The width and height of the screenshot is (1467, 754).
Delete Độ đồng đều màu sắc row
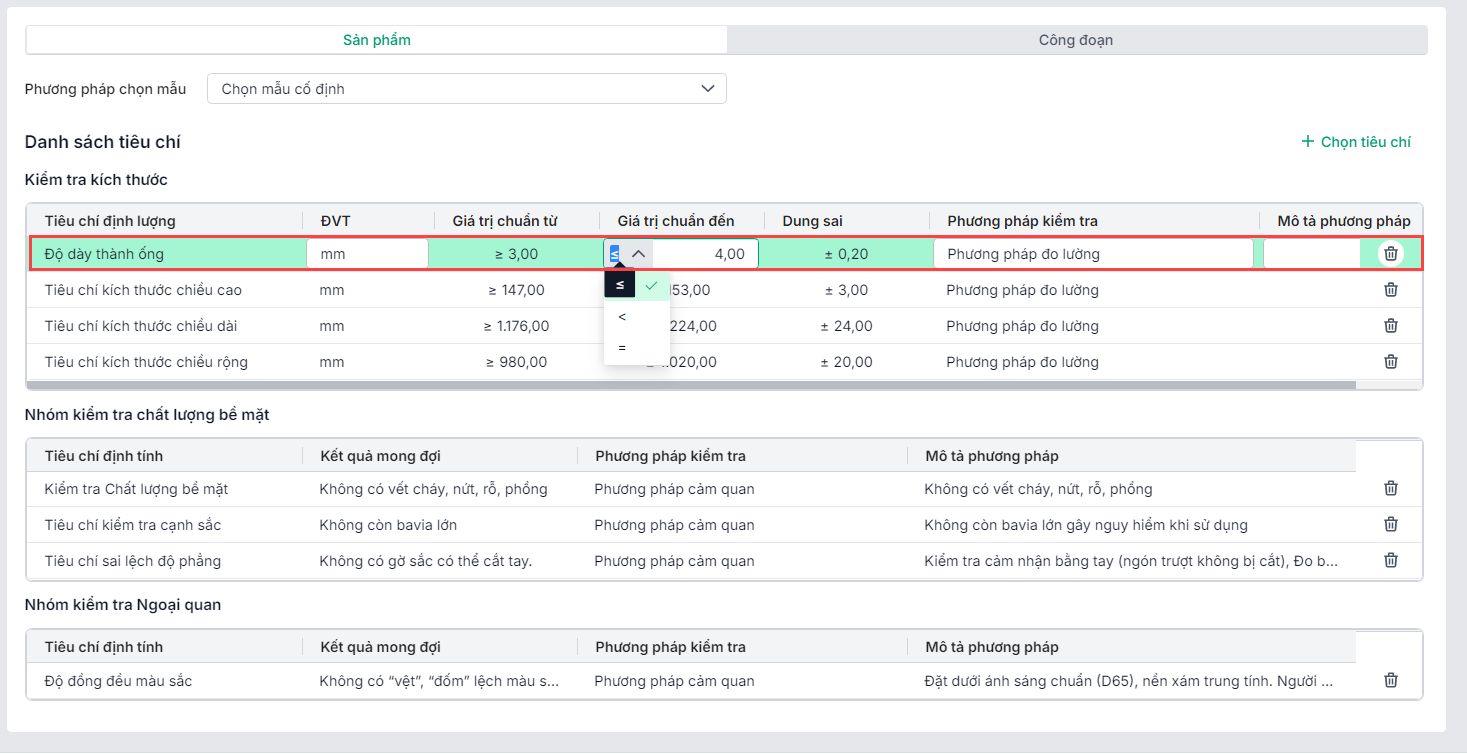[x=1390, y=681]
